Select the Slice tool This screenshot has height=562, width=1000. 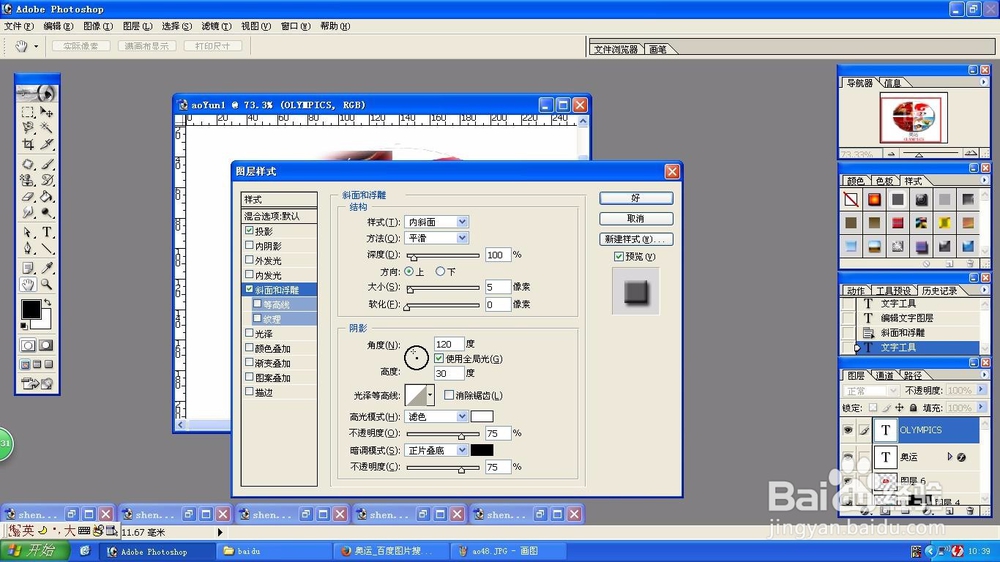(47, 144)
